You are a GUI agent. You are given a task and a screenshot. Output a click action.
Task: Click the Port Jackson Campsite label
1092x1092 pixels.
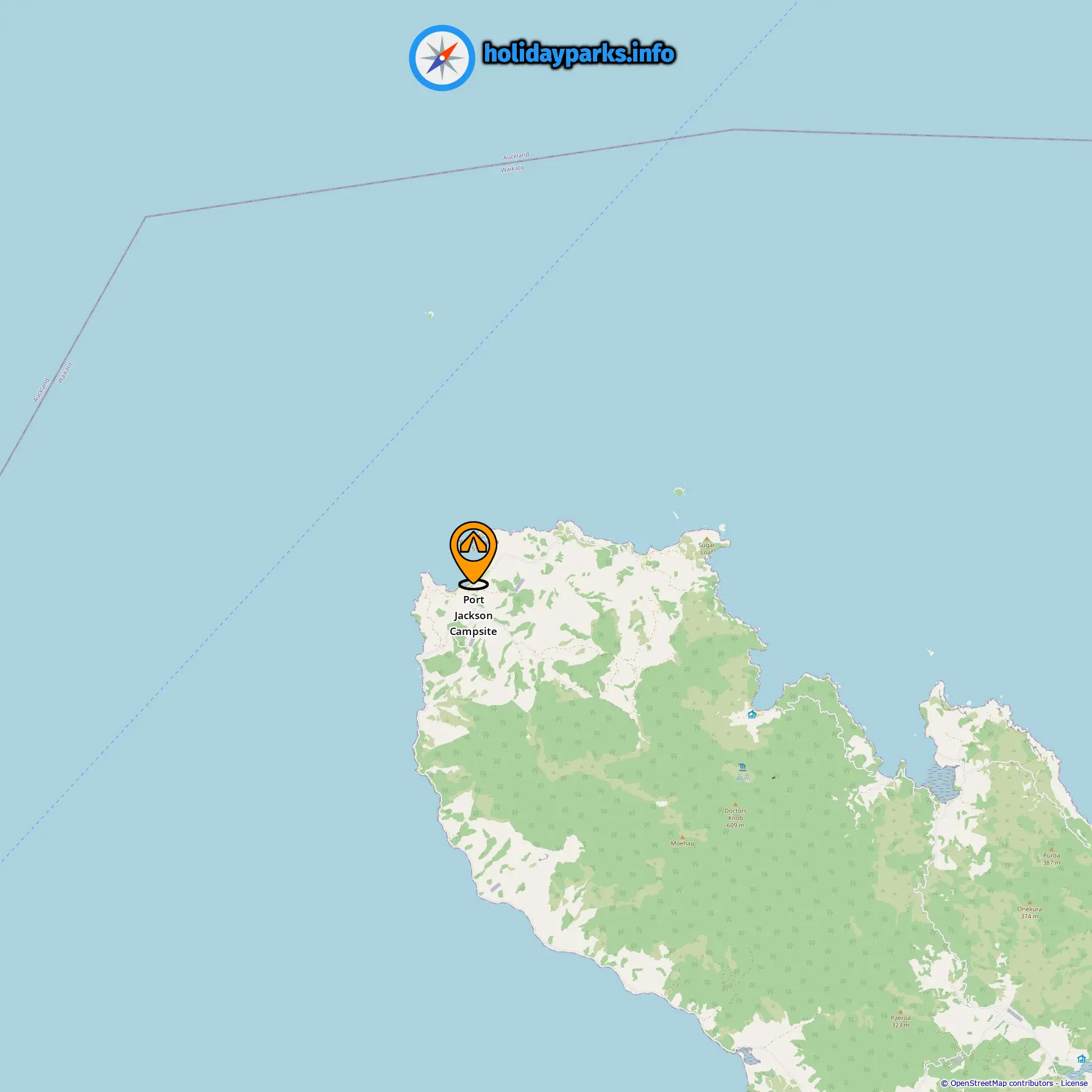tap(473, 615)
